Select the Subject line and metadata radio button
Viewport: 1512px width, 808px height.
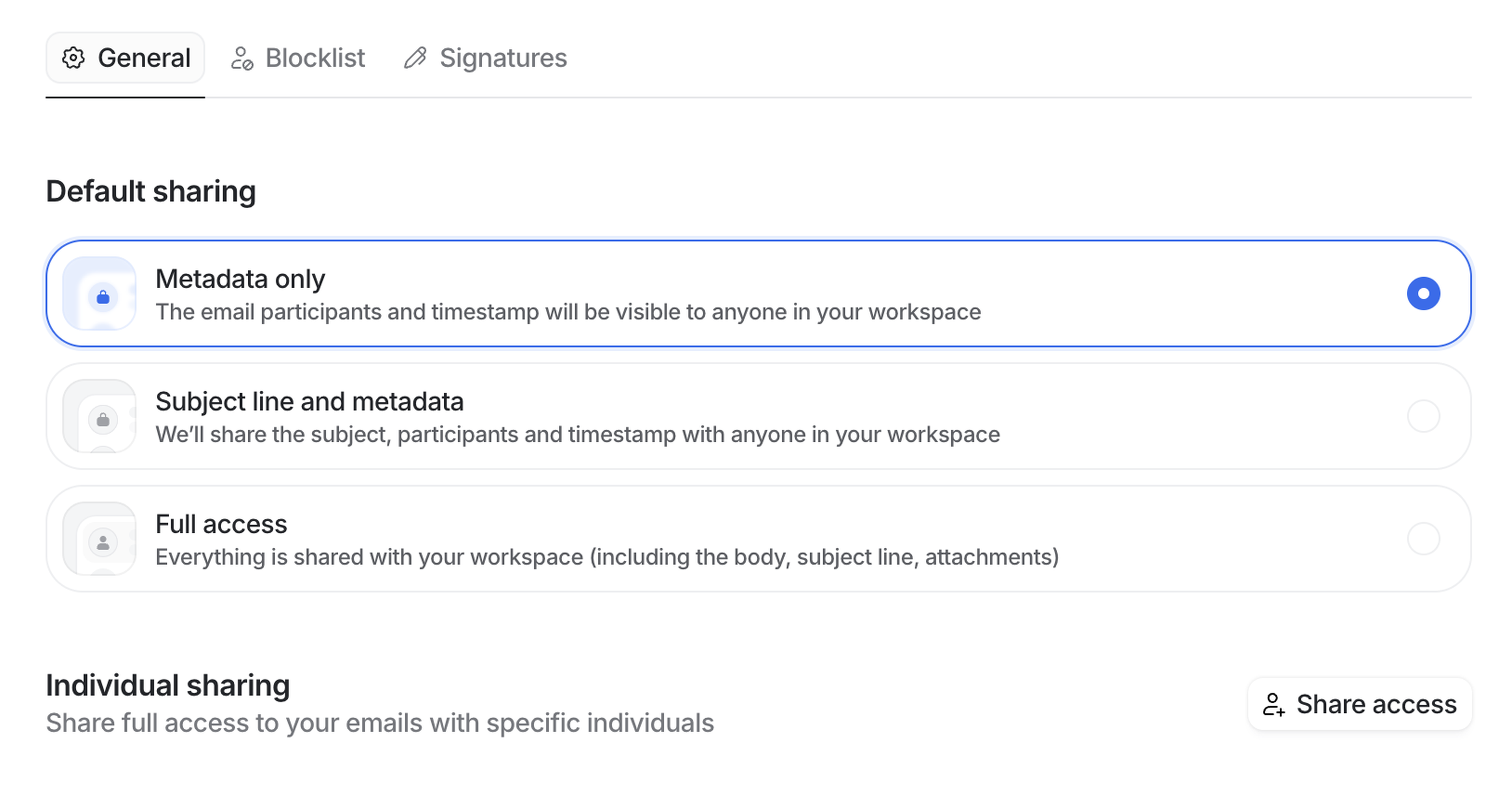point(1423,416)
